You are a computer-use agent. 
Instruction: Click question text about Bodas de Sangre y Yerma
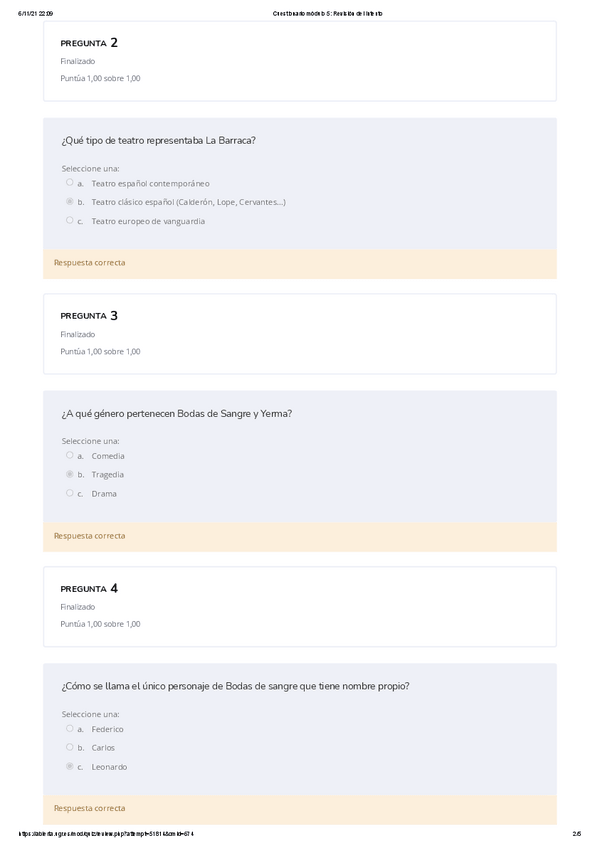click(177, 414)
